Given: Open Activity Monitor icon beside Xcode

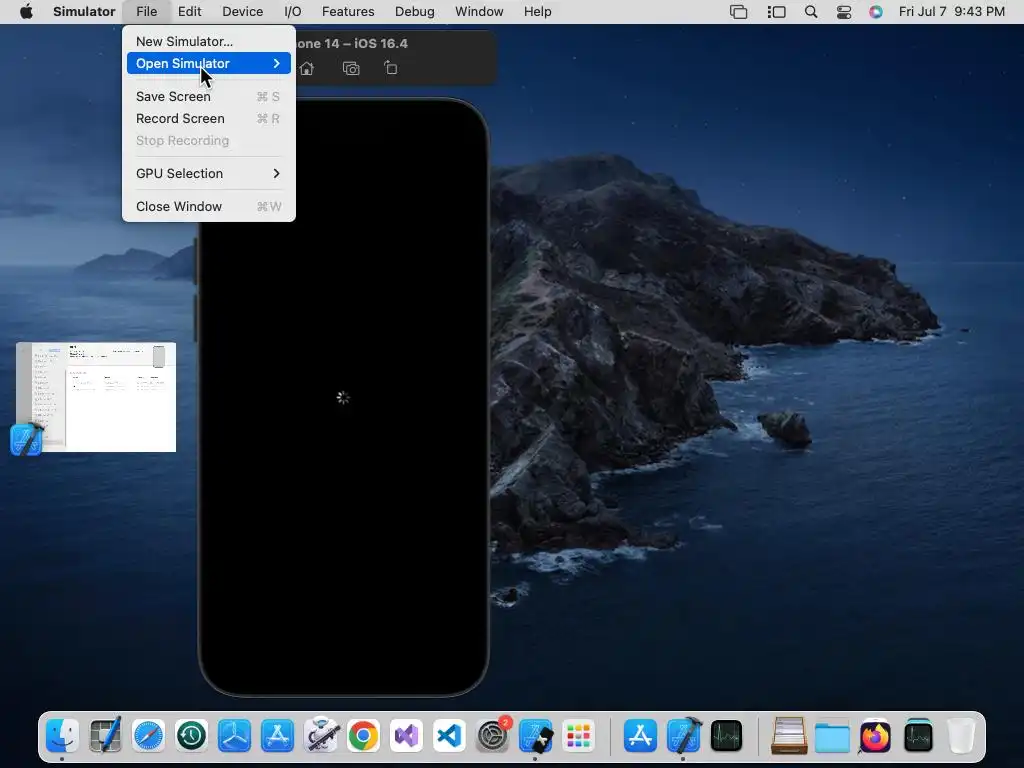Looking at the screenshot, I should [727, 736].
